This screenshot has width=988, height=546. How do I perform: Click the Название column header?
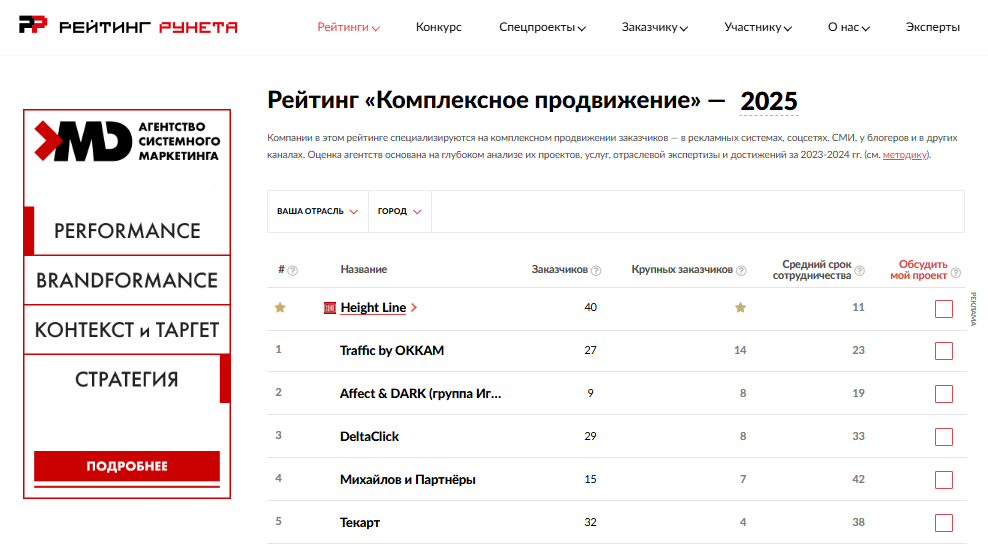[364, 270]
